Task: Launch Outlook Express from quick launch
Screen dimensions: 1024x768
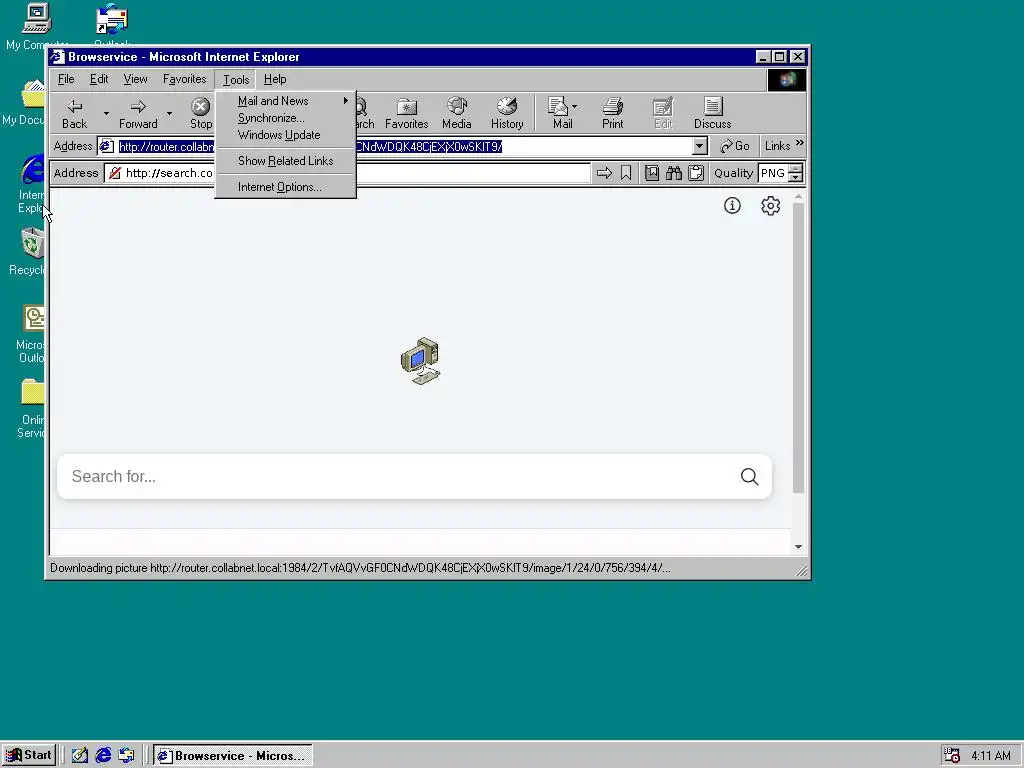Action: 126,756
